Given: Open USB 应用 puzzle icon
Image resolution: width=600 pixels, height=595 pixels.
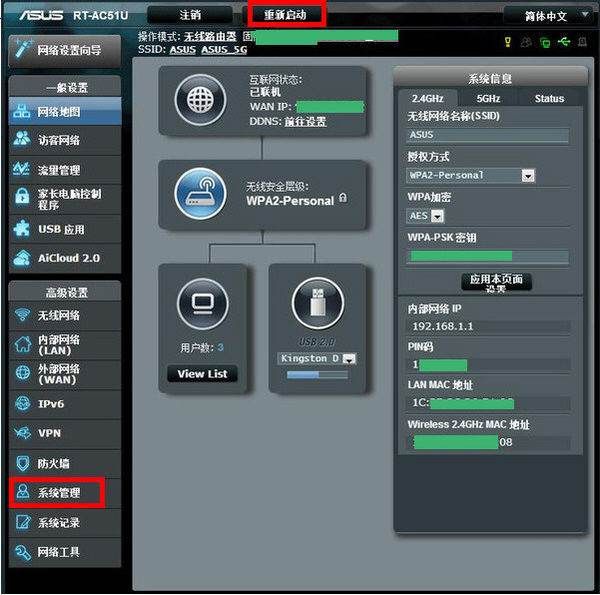Looking at the screenshot, I should click(21, 229).
